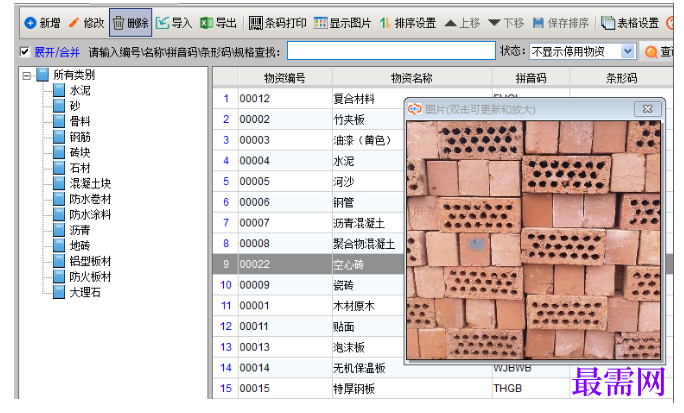The image size is (684, 413).
Task: Select the 沥青混凝土 row
Action: (x=308, y=223)
